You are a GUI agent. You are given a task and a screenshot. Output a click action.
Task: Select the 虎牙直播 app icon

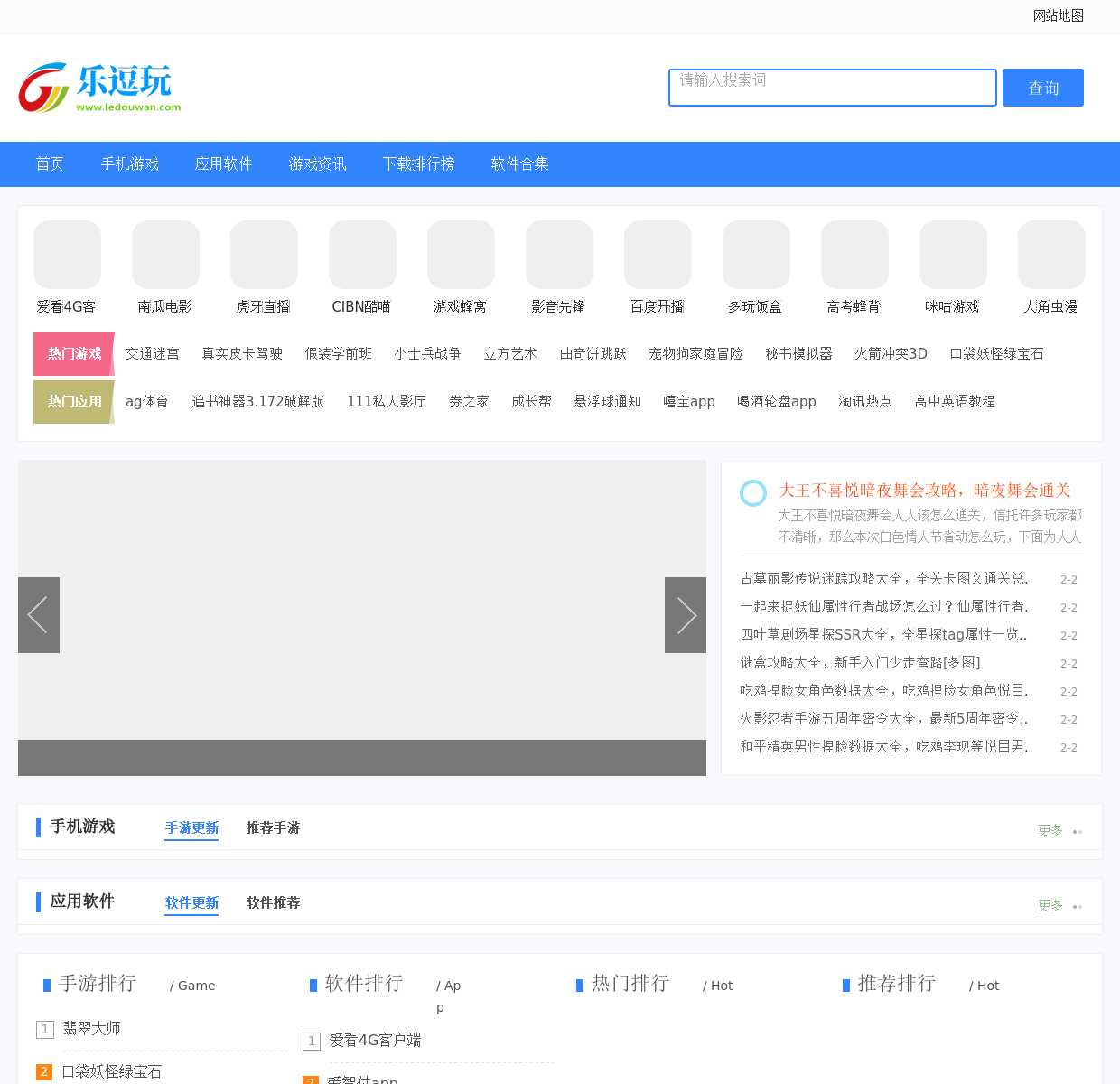(264, 255)
